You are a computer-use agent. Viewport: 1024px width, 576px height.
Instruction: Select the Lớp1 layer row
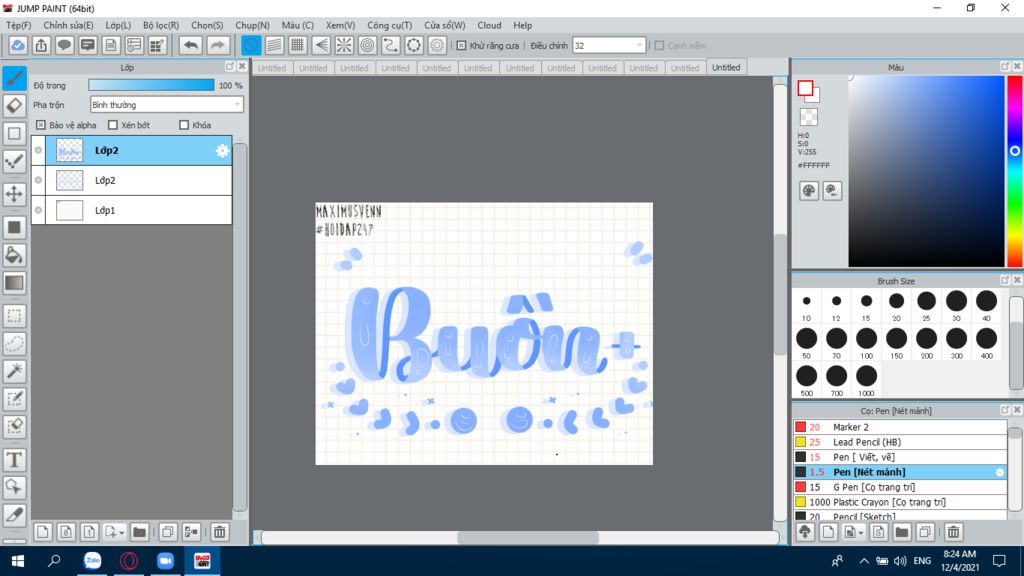click(x=132, y=210)
